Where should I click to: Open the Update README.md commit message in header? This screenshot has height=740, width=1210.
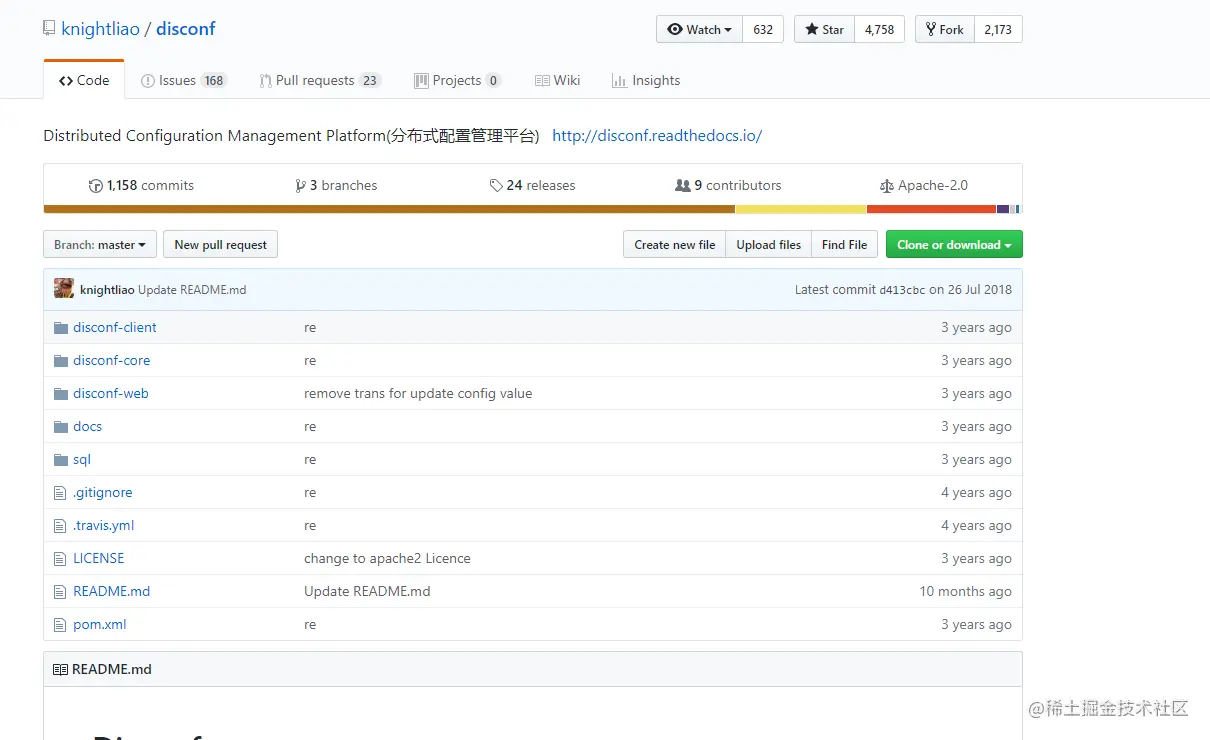(x=192, y=290)
